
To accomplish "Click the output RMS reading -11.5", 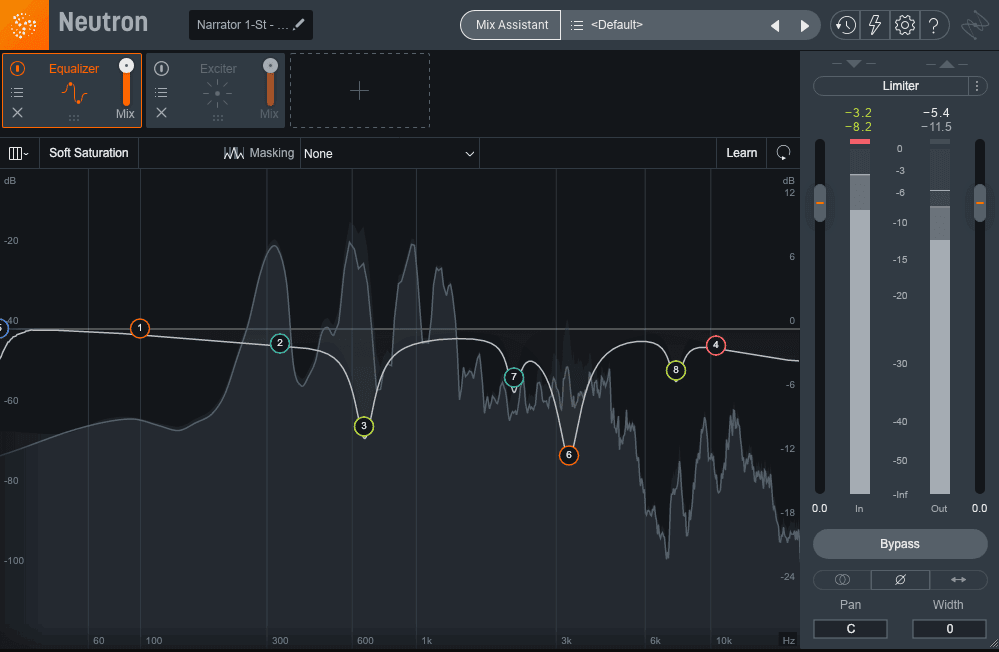I will 936,127.
